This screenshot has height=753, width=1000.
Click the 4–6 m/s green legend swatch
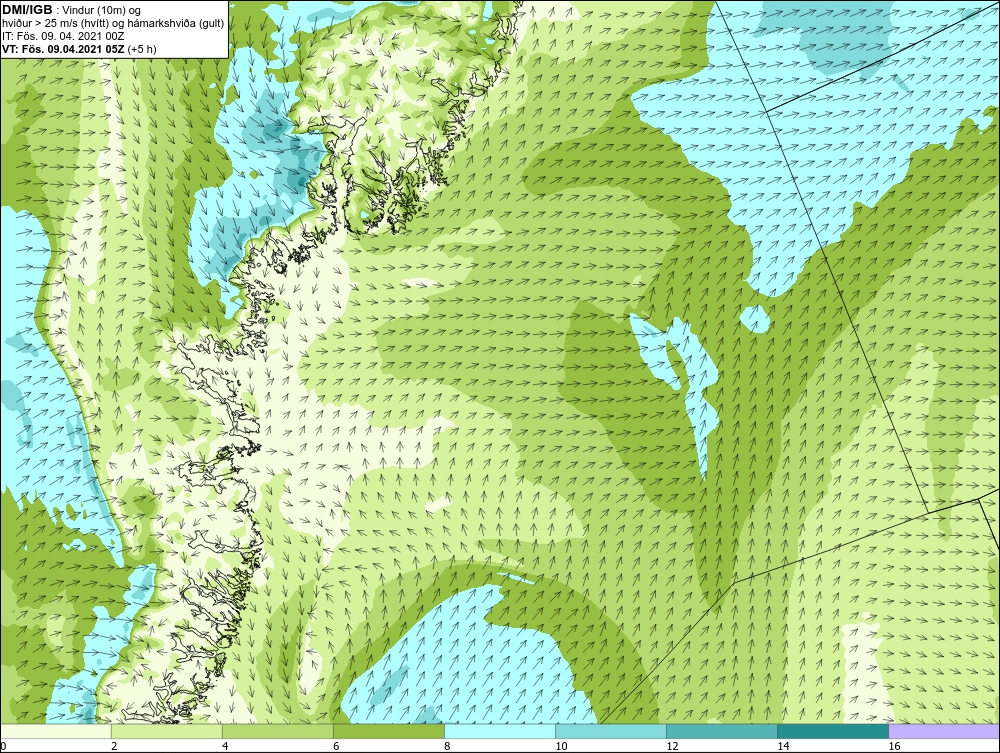coord(277,731)
